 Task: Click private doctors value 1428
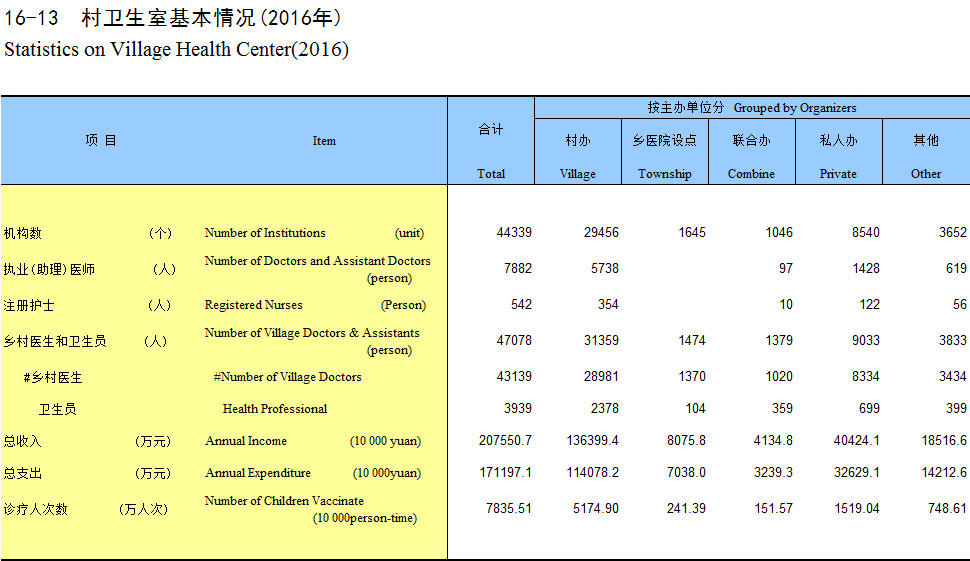pyautogui.click(x=865, y=268)
